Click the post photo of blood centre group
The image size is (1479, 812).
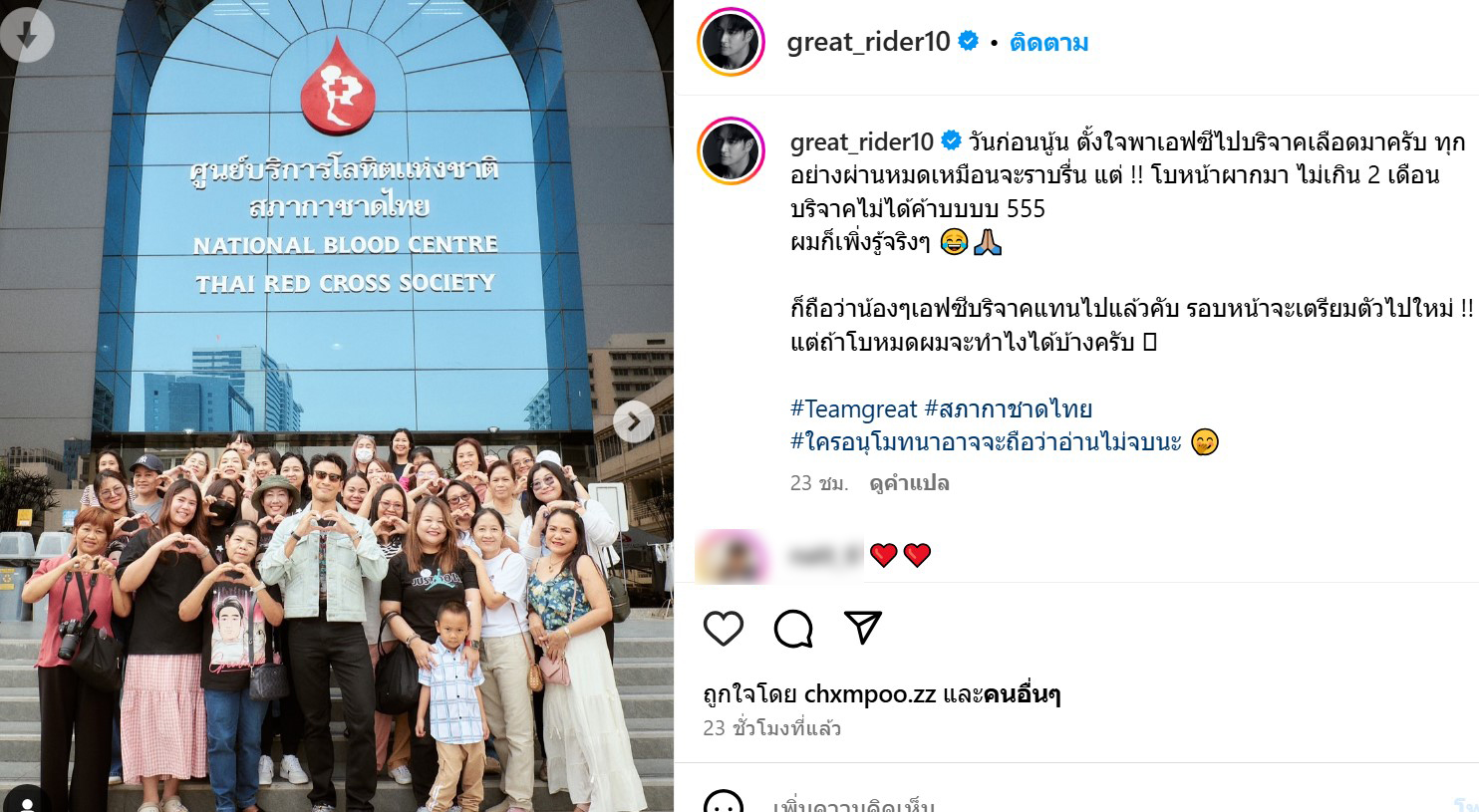[x=337, y=406]
